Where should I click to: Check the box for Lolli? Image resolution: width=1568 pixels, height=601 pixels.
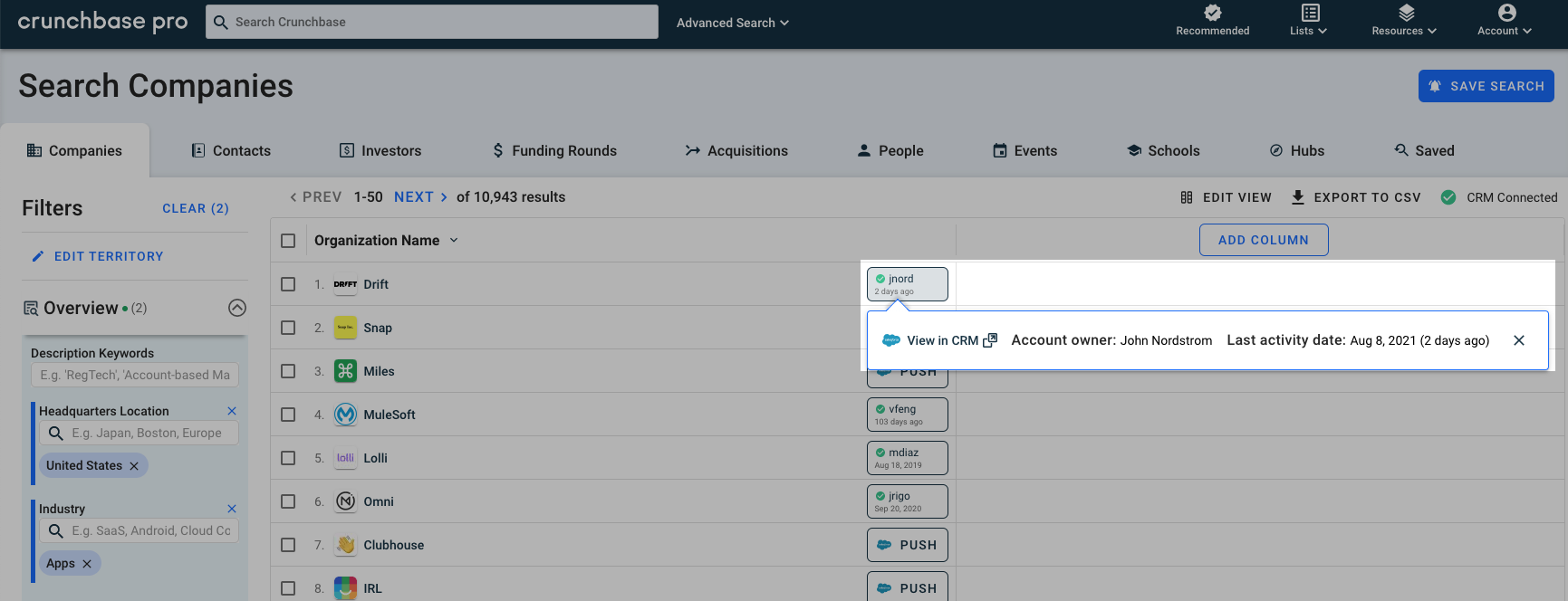[288, 458]
